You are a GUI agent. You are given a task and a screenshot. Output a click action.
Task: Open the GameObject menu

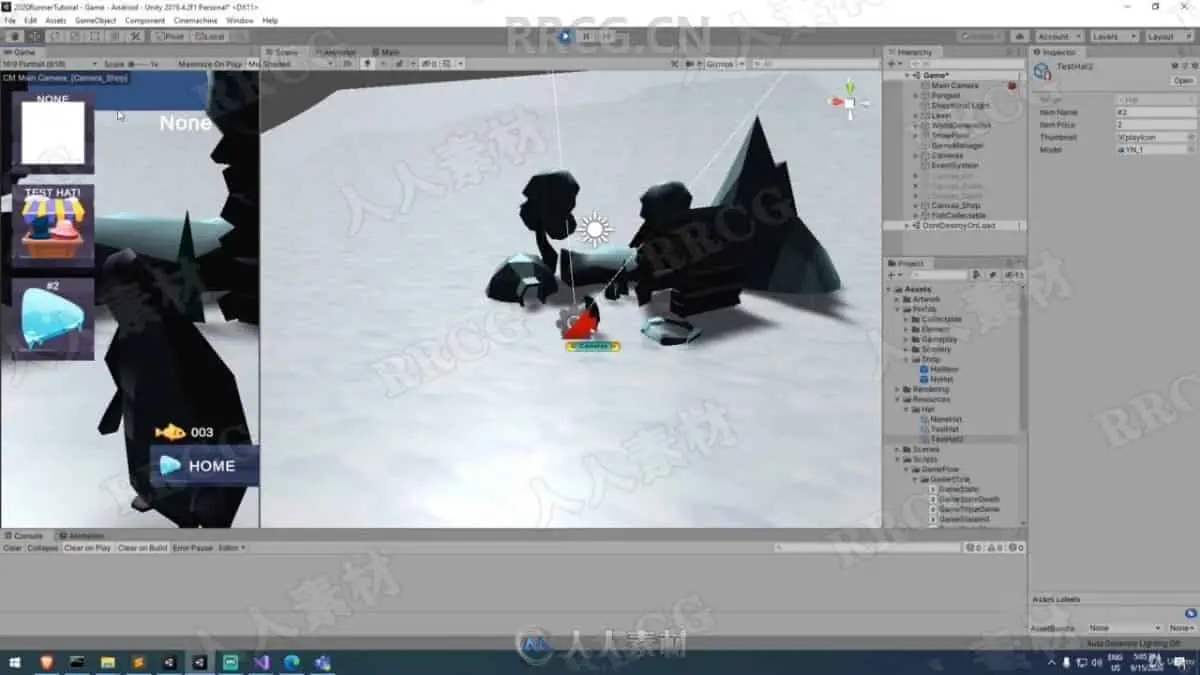[95, 20]
